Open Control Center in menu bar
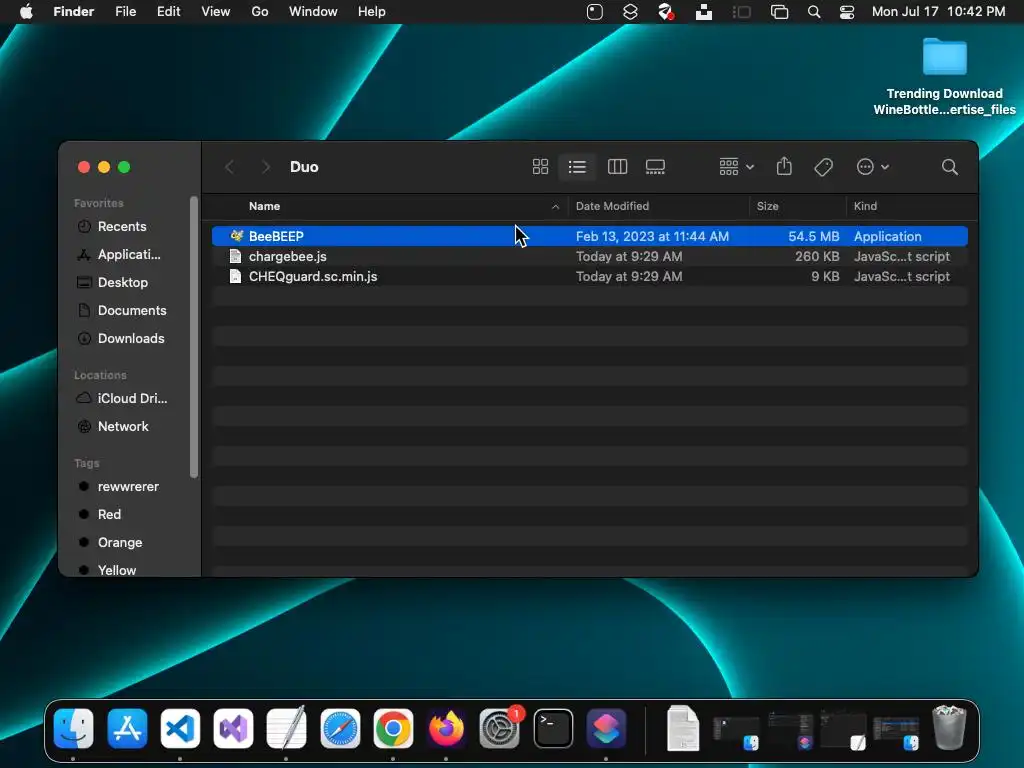 click(847, 12)
